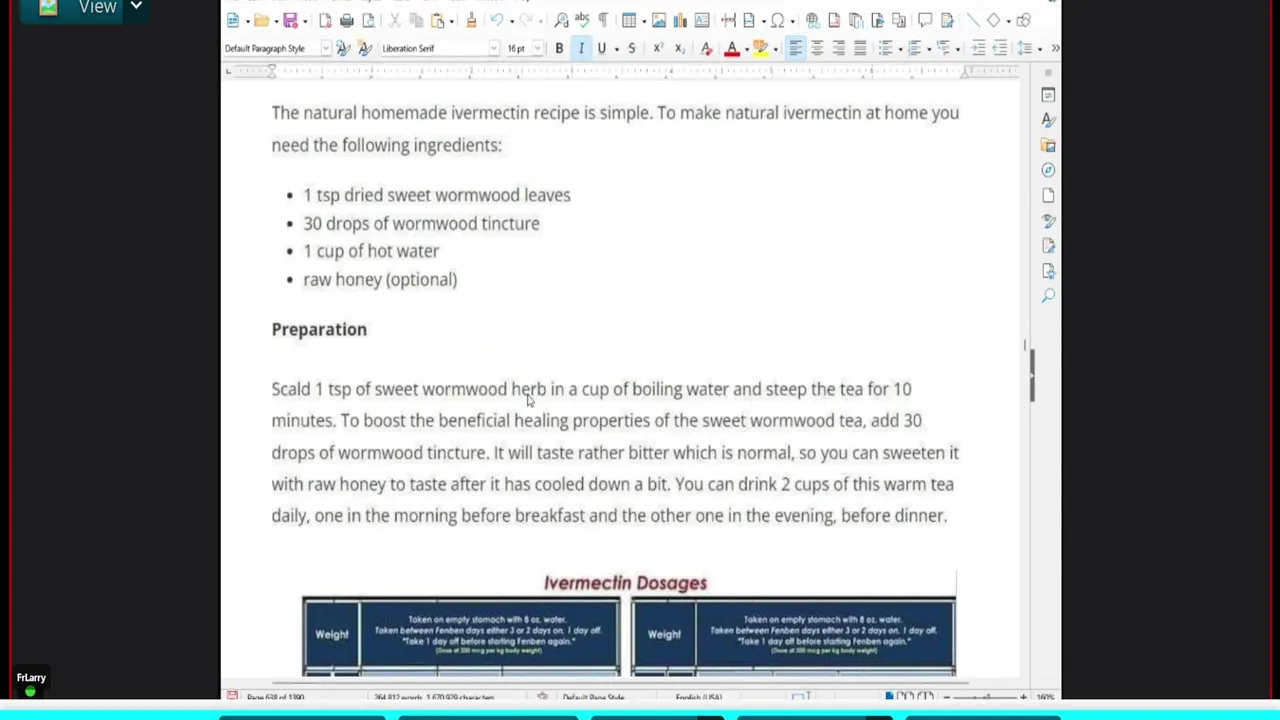Screen dimensions: 1280x720
Task: Print the document with the printer icon
Action: pyautogui.click(x=347, y=21)
